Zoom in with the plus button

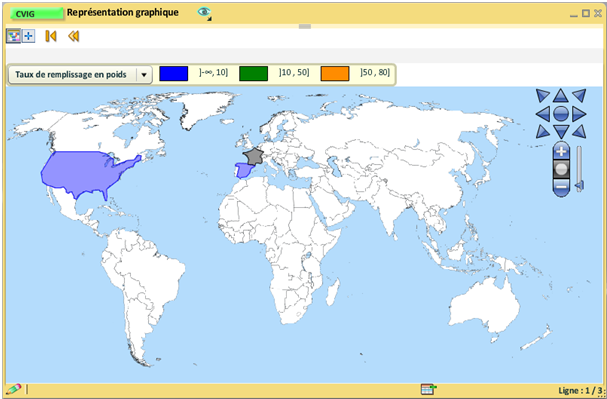[561, 152]
